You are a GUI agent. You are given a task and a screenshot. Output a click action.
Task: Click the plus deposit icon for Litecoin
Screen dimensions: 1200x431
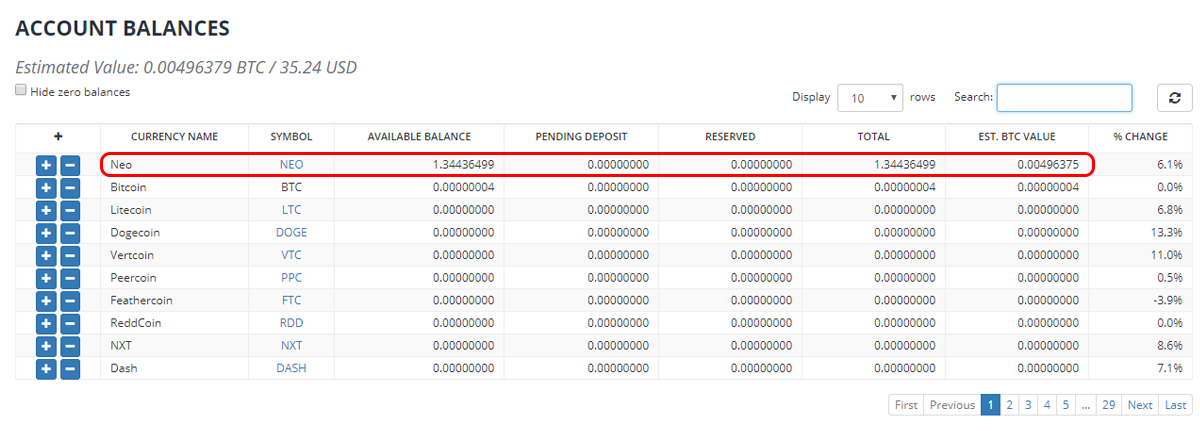(x=46, y=210)
